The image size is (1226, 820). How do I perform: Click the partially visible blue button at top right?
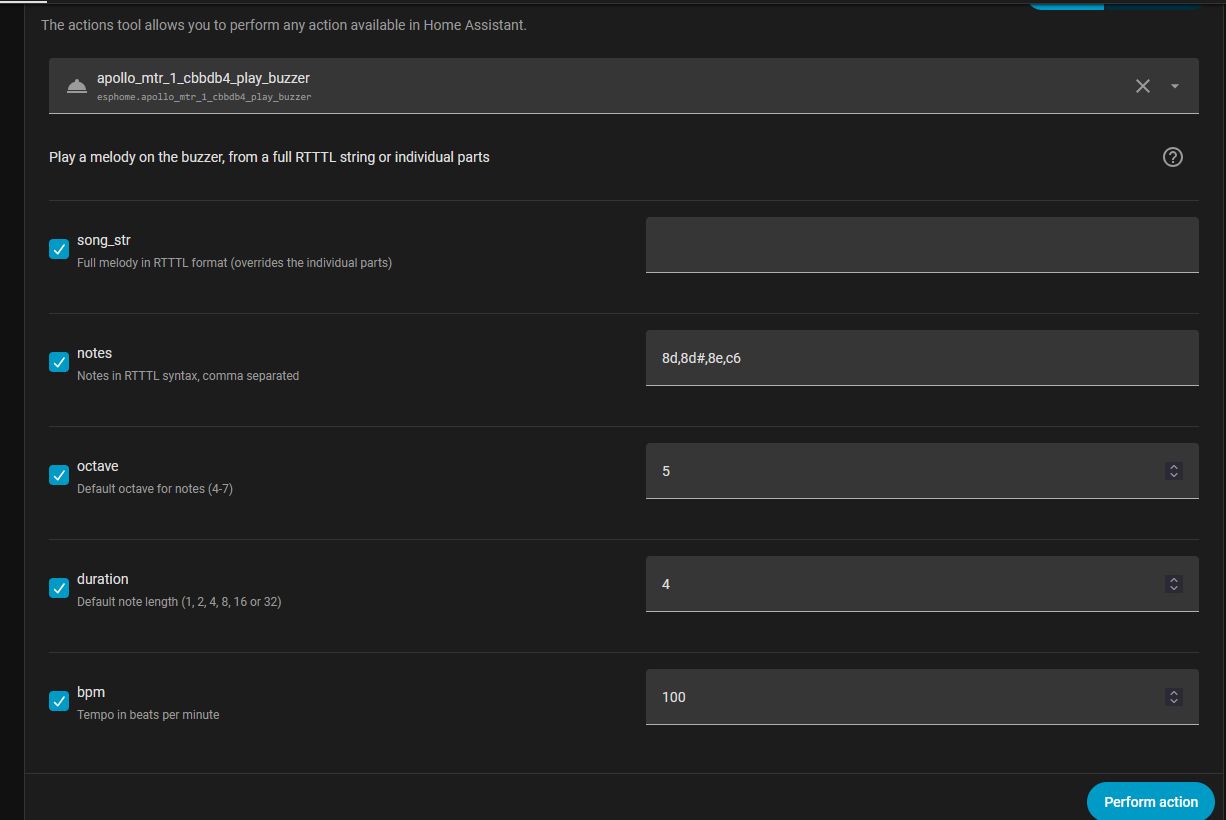point(1115,5)
